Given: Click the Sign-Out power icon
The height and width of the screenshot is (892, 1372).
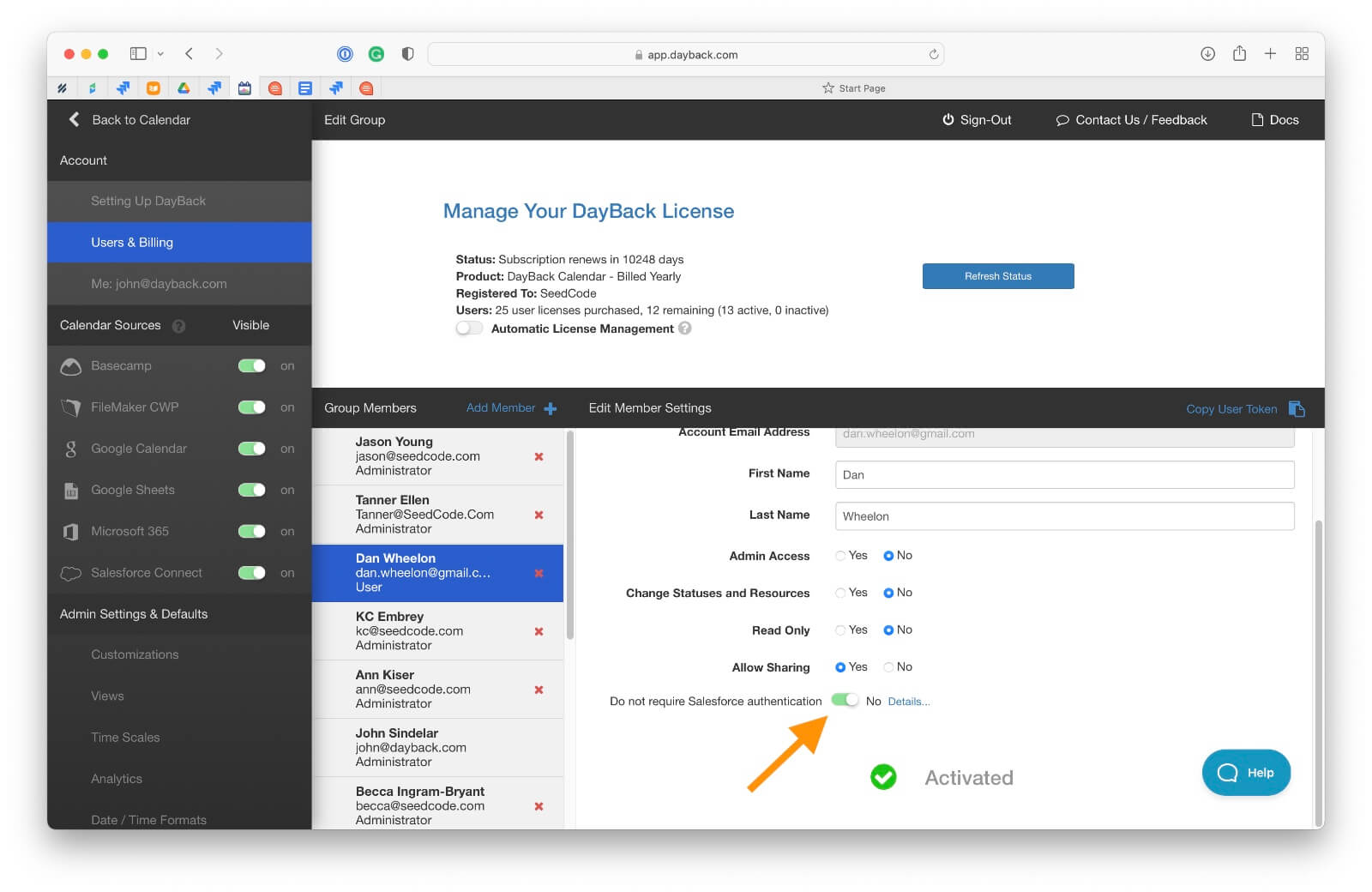Looking at the screenshot, I should pyautogui.click(x=948, y=120).
